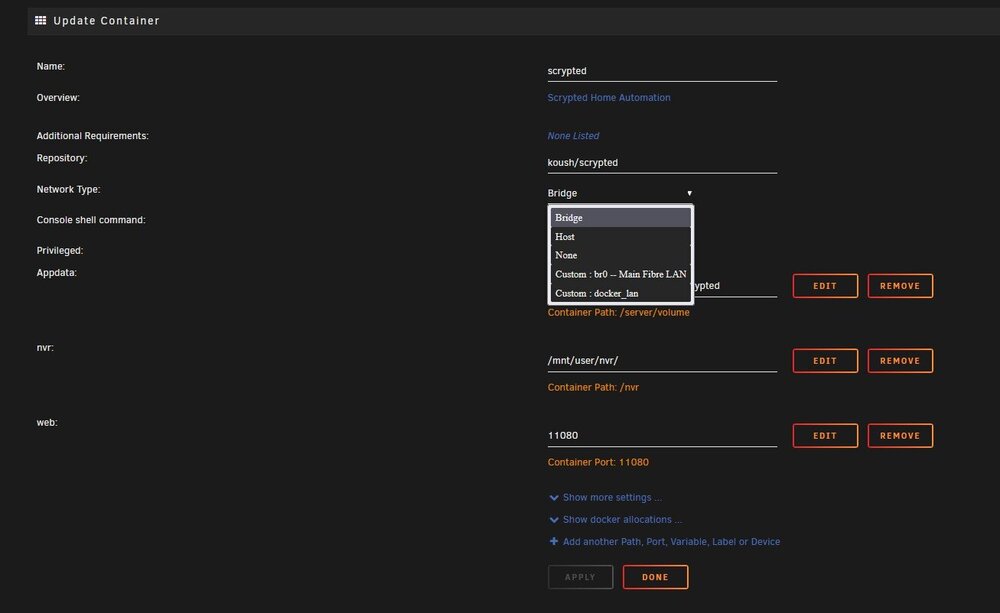The width and height of the screenshot is (1000, 613).
Task: Click the Container Path: /server/volume text
Action: [618, 313]
